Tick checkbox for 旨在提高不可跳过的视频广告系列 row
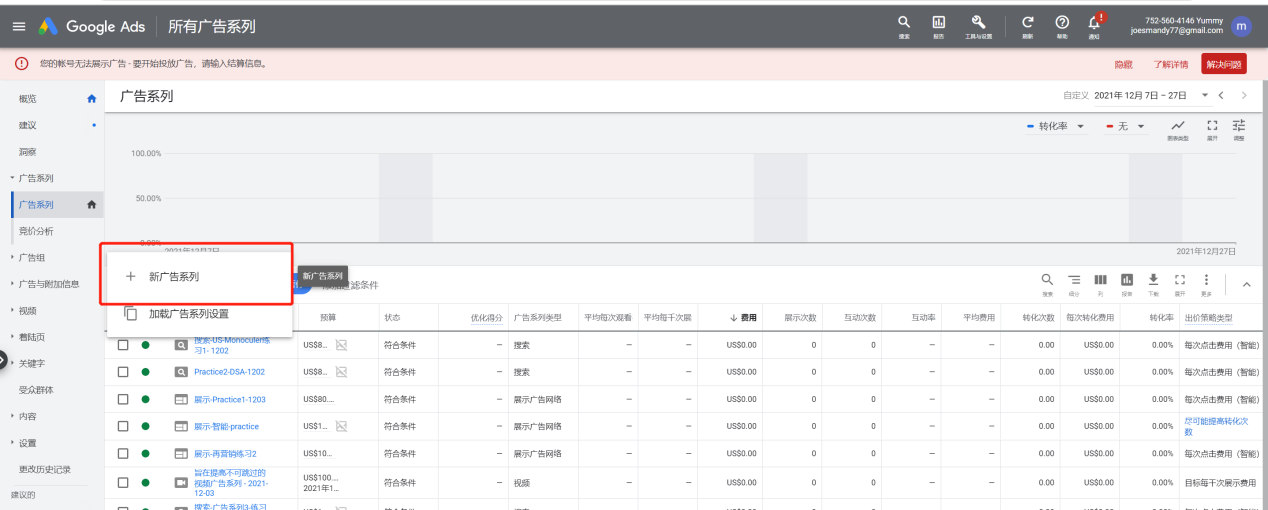 click(123, 482)
